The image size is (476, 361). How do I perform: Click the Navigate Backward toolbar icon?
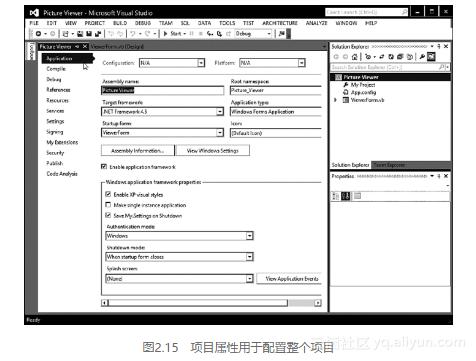click(38, 34)
